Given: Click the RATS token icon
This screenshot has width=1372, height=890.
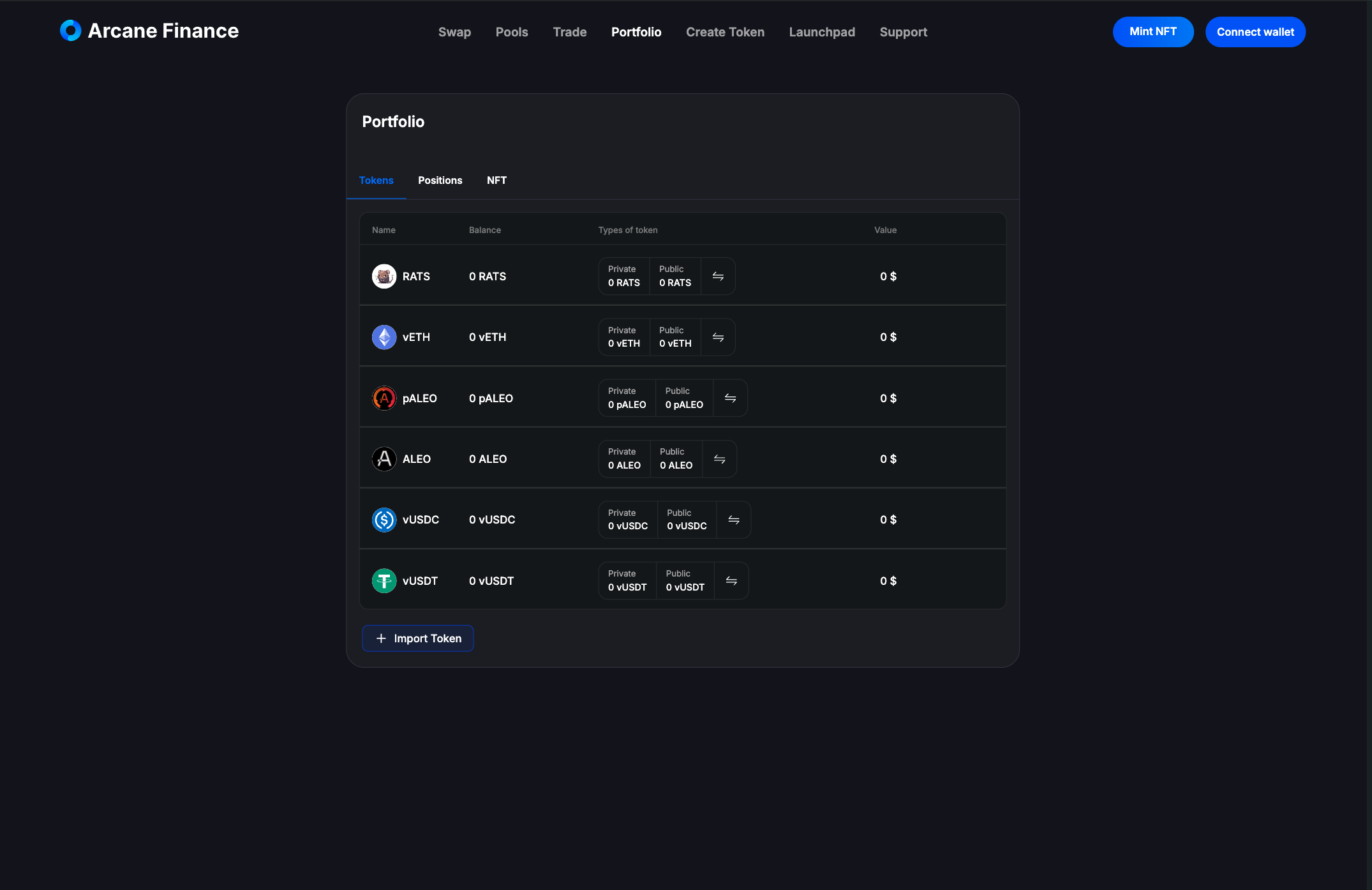Looking at the screenshot, I should point(384,276).
